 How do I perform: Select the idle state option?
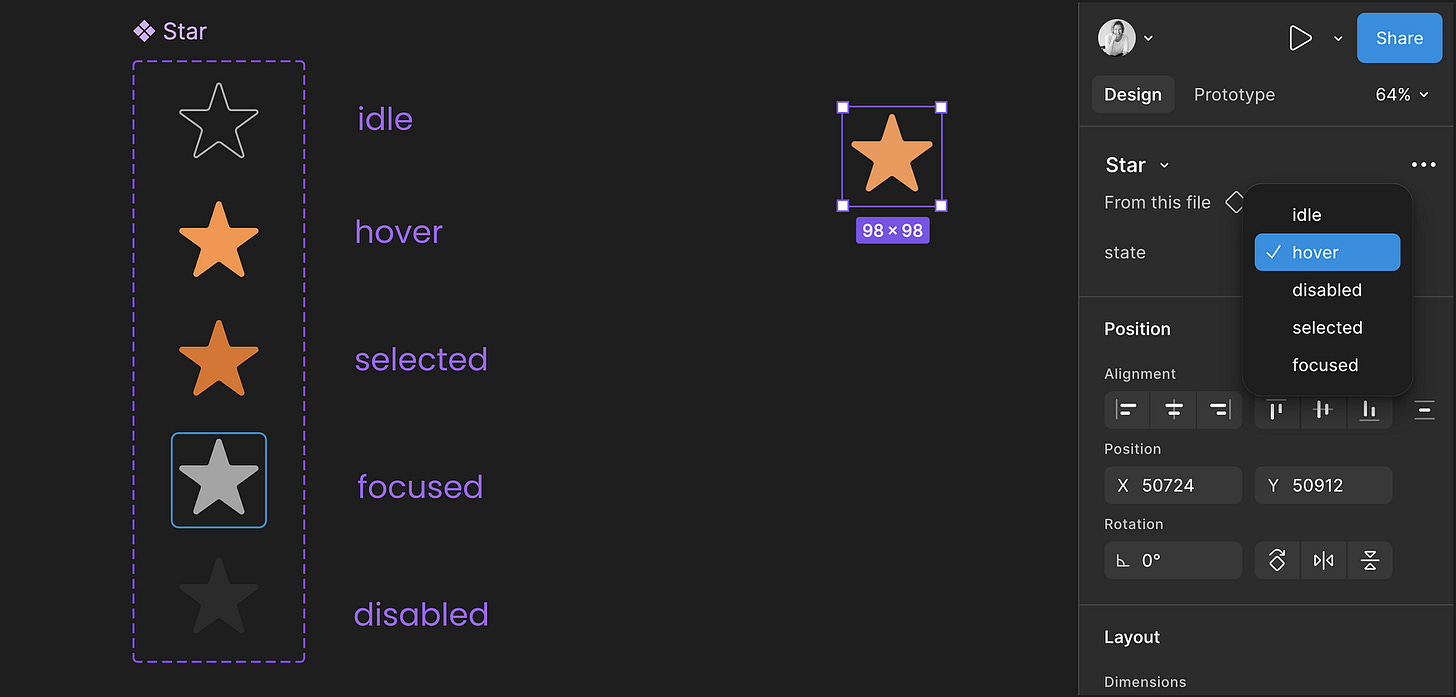pos(1306,214)
